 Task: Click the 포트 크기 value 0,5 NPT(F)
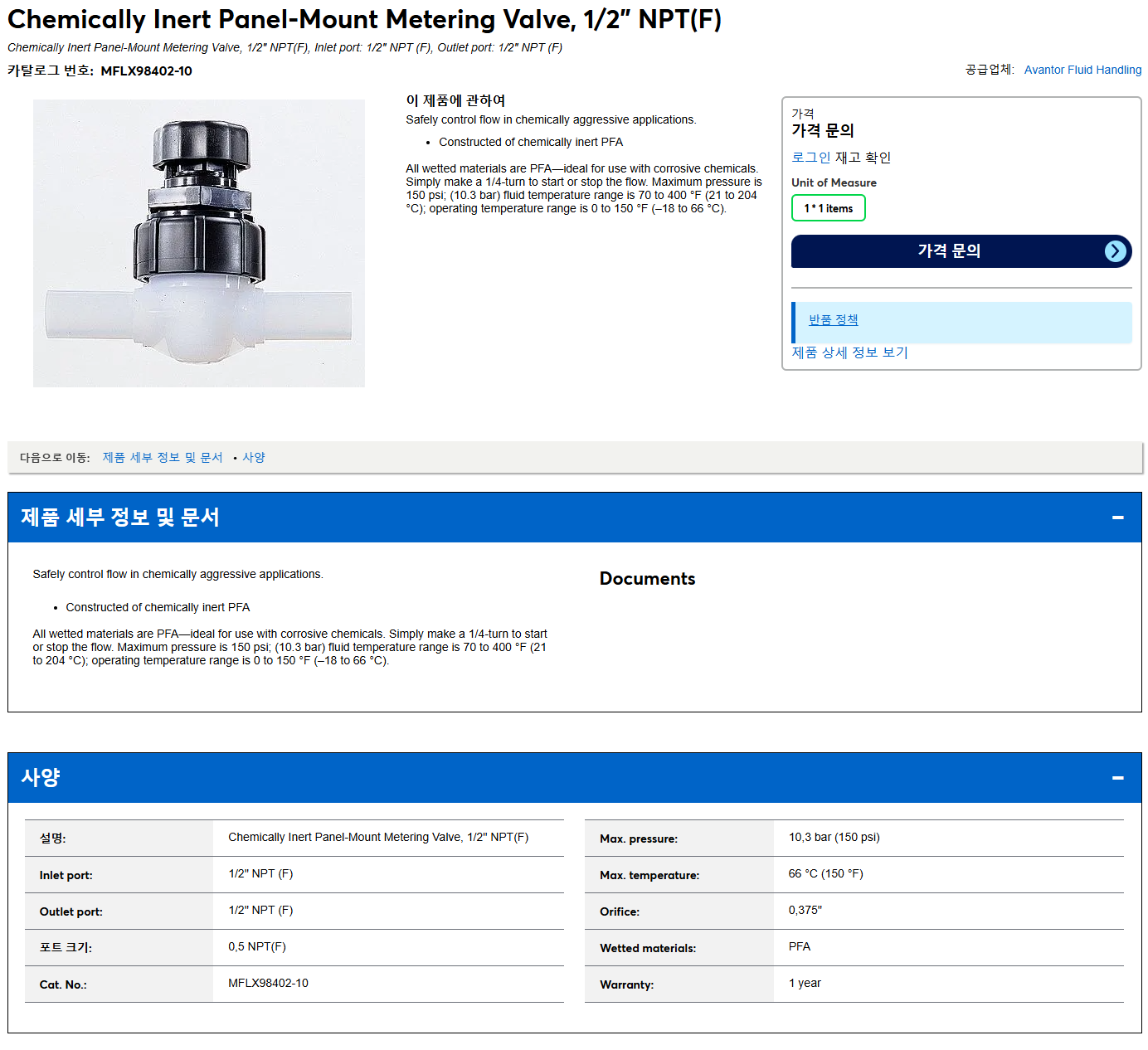tap(257, 947)
